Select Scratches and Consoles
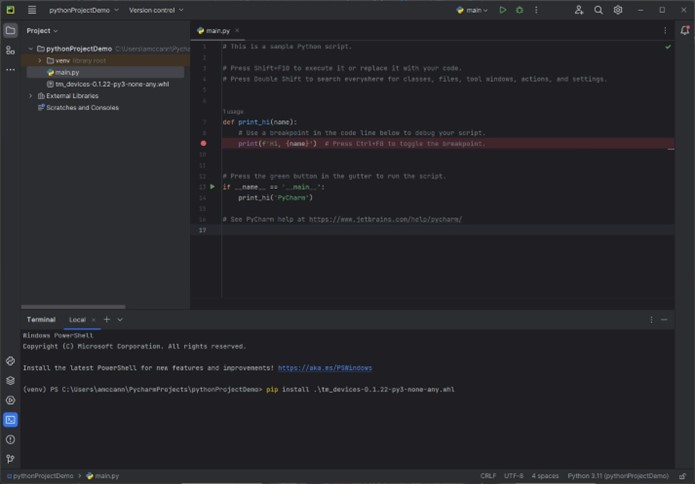Screen dimensions: 695x484 [x=78, y=107]
